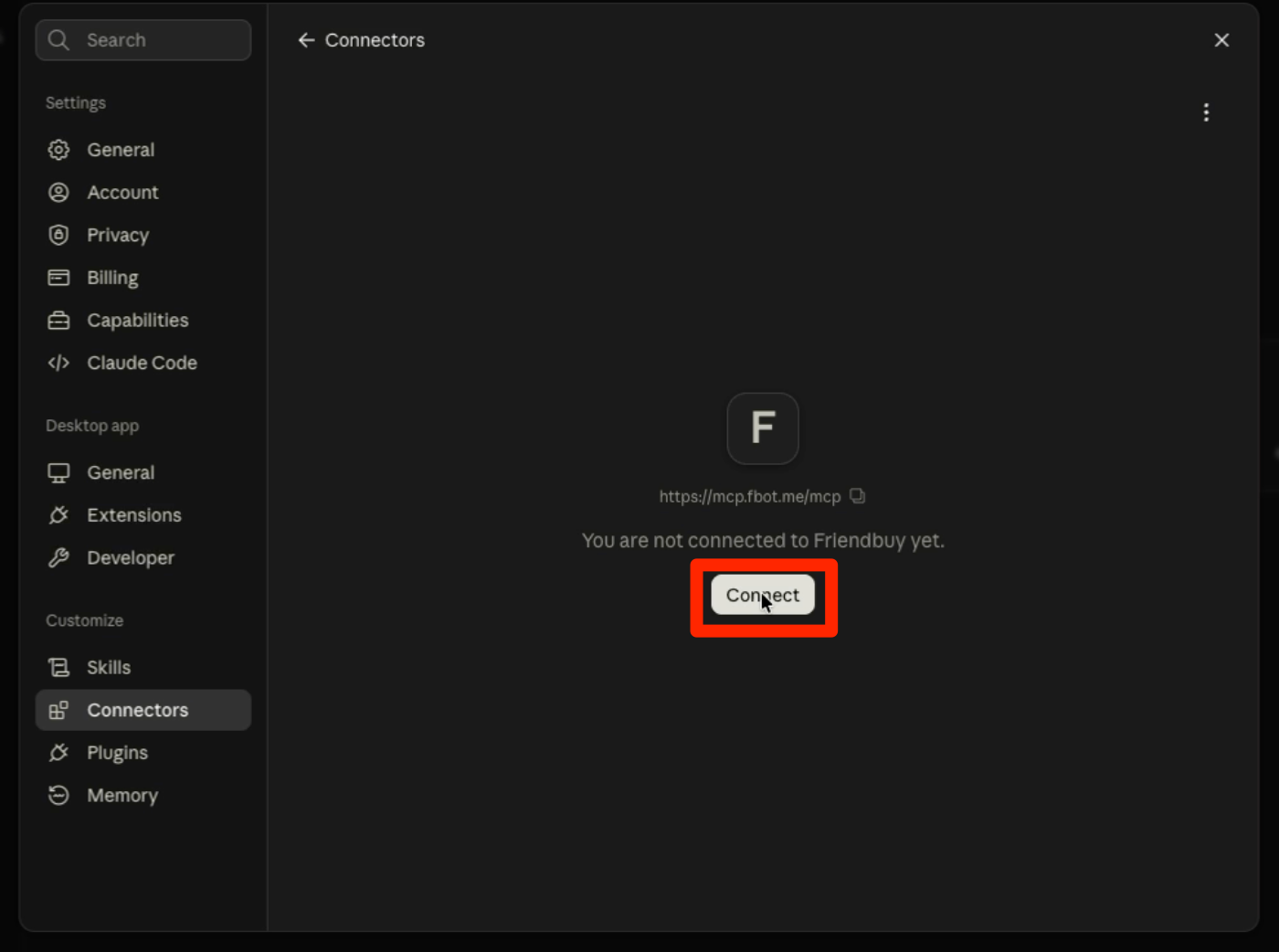This screenshot has height=952, width=1279.
Task: Click the 'Settings' section heading
Action: pos(76,103)
